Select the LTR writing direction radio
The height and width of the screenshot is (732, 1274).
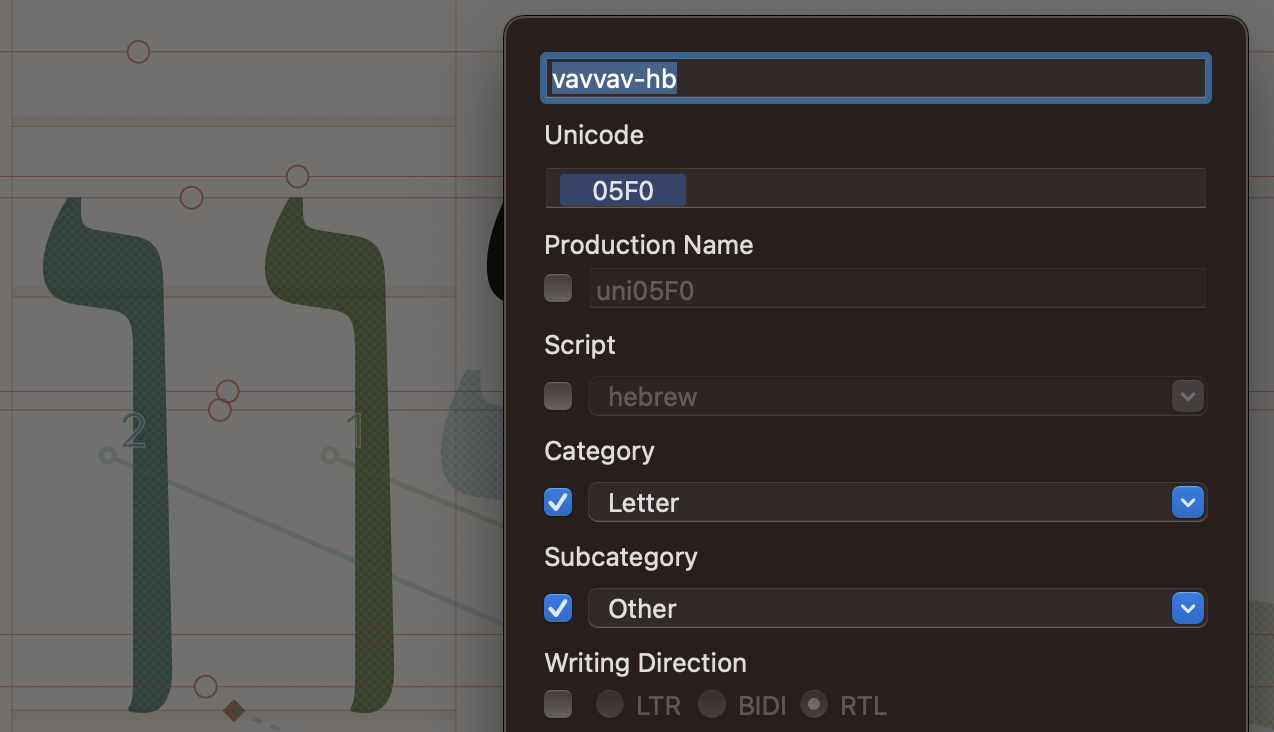pos(610,705)
